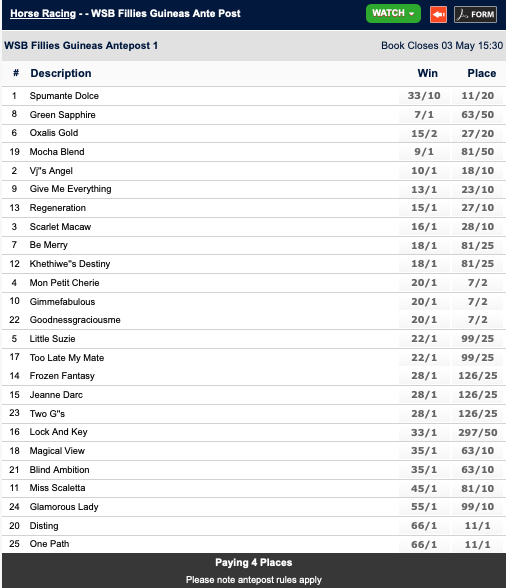The width and height of the screenshot is (507, 588).
Task: Select Spumante Dolce win odds 33/10
Action: (424, 96)
